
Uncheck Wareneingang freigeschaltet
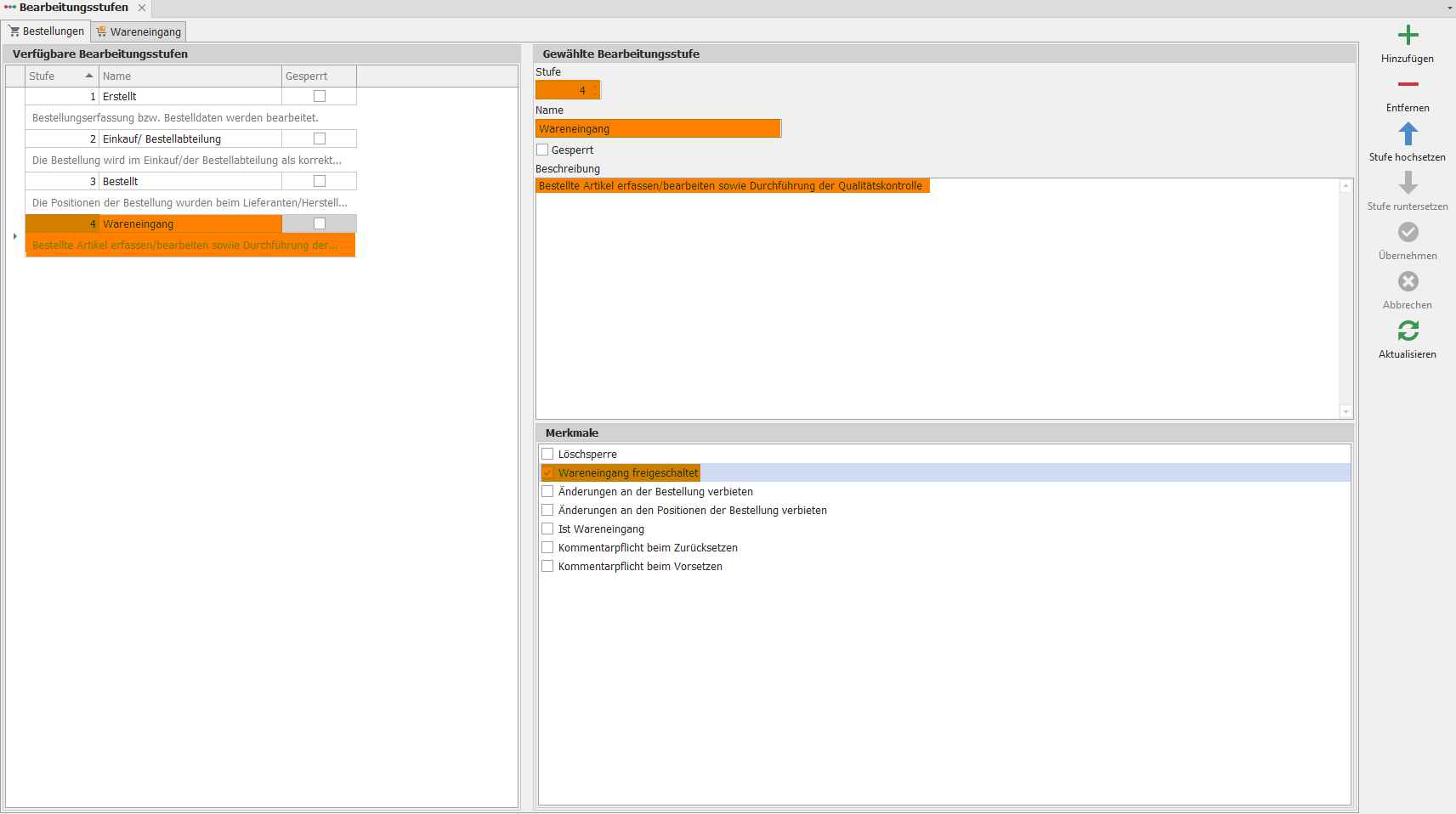pyautogui.click(x=548, y=473)
